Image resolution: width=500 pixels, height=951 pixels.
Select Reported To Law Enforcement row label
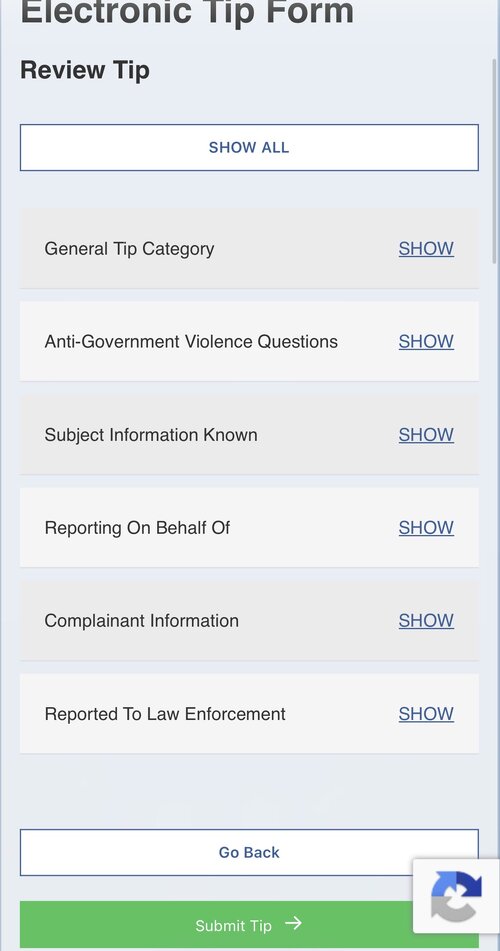click(165, 714)
